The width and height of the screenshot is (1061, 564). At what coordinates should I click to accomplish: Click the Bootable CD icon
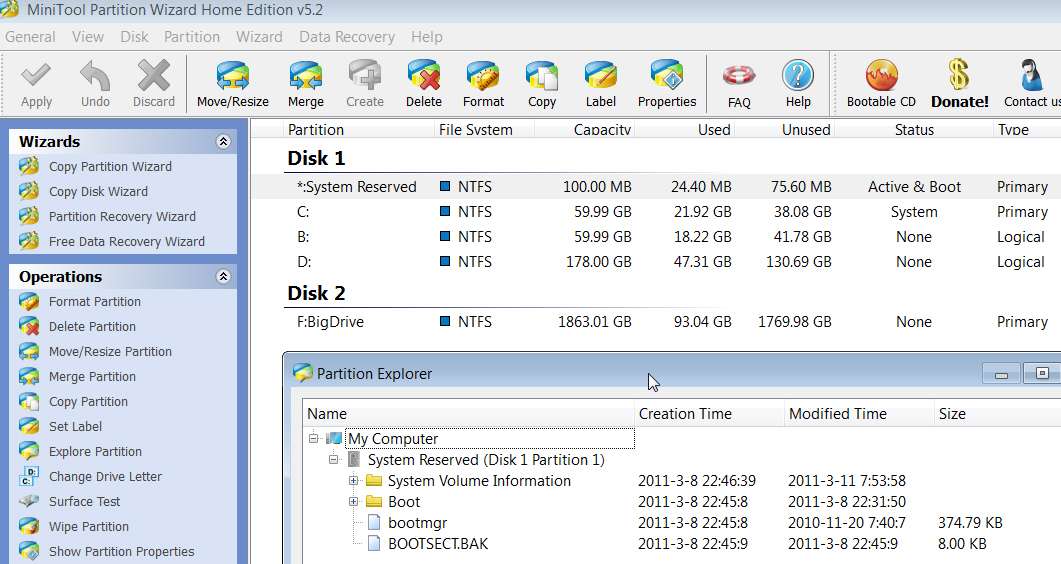coord(881,75)
